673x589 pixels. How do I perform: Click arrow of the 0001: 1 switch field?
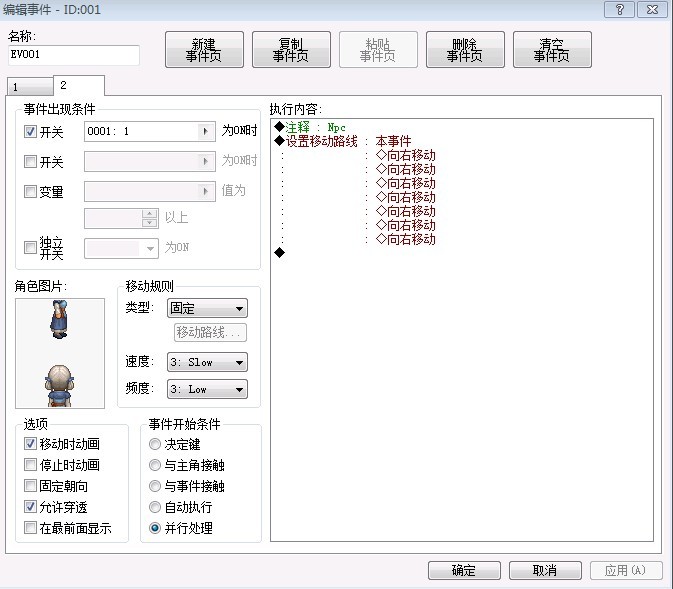pyautogui.click(x=206, y=131)
